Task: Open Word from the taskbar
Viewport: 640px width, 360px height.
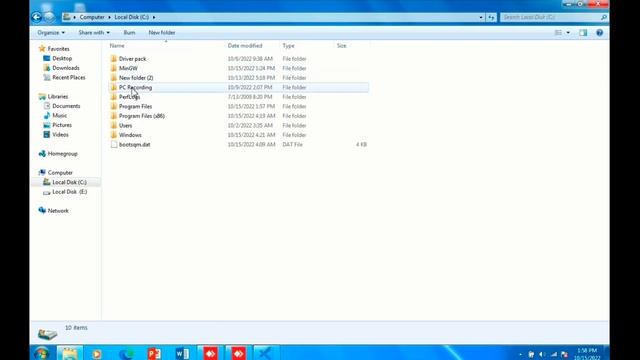Action: [182, 353]
